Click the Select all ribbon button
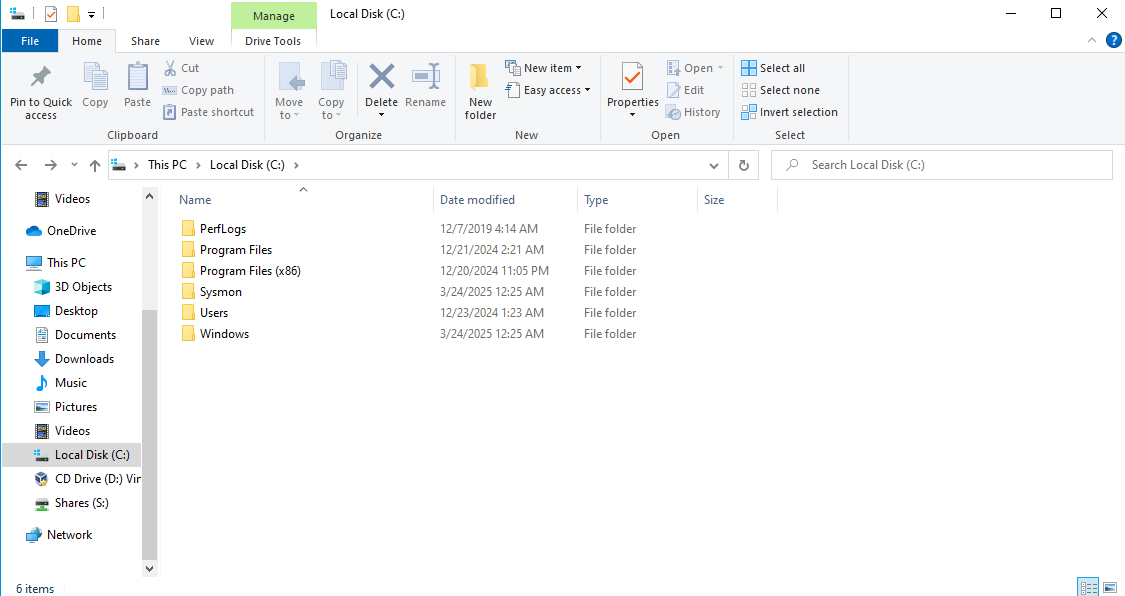Viewport: 1125px width, 596px height. [x=773, y=68]
